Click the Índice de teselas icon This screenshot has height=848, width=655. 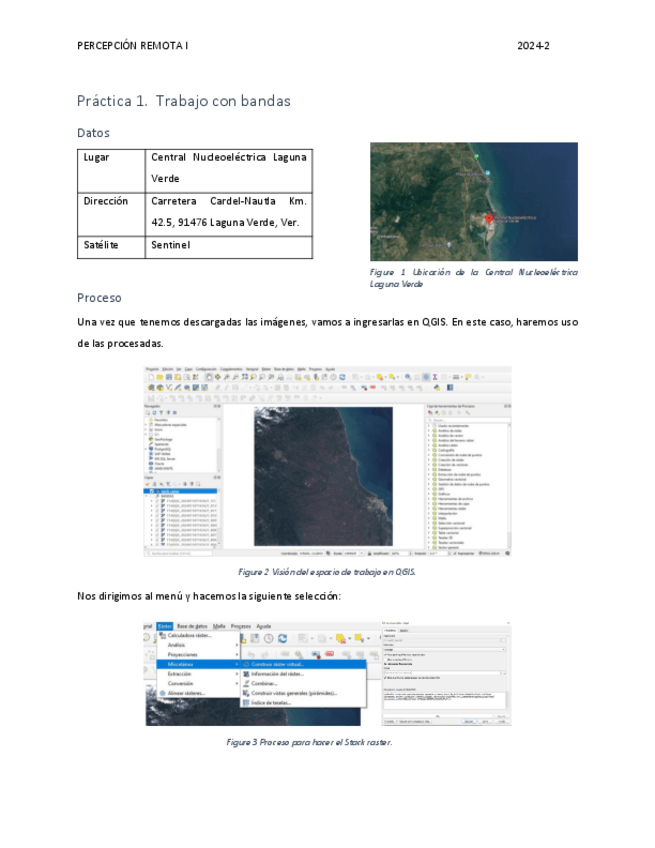(x=246, y=703)
